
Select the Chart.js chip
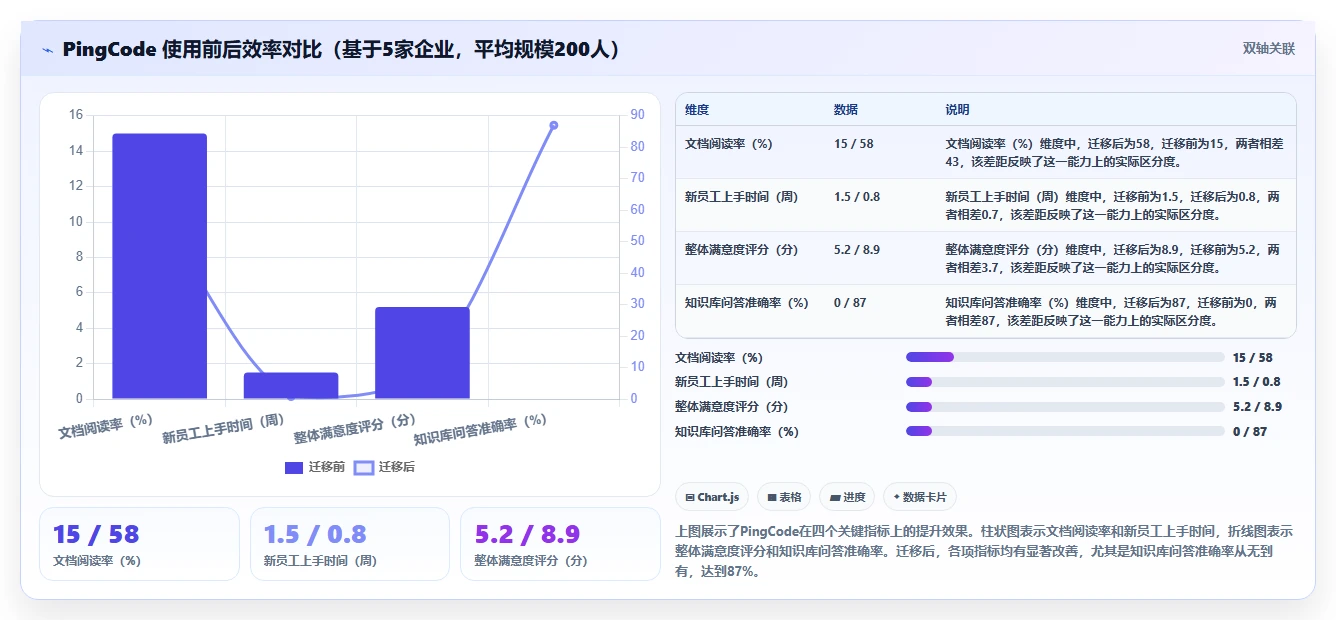click(x=712, y=497)
